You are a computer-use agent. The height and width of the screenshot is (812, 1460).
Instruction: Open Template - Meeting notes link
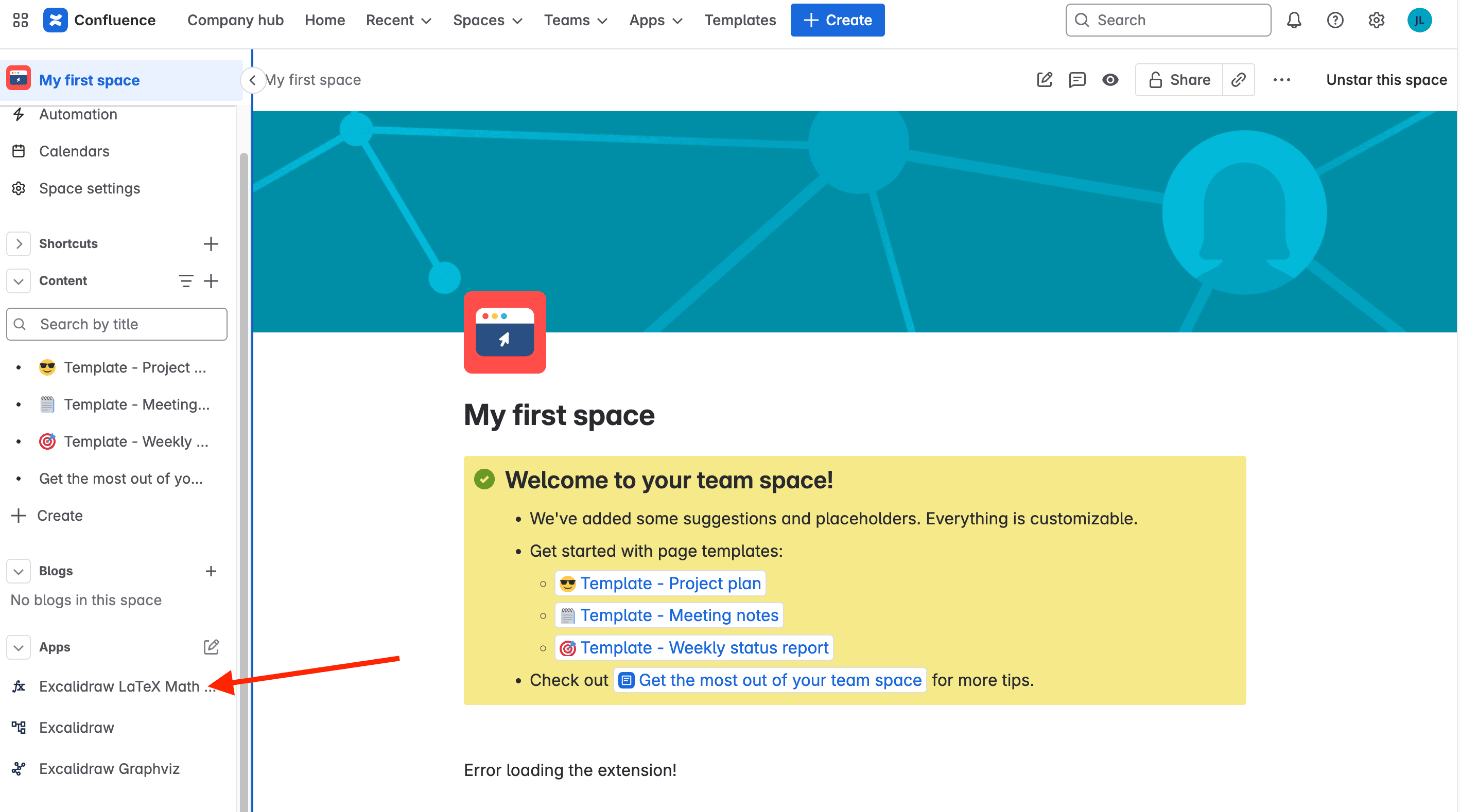[x=669, y=615]
